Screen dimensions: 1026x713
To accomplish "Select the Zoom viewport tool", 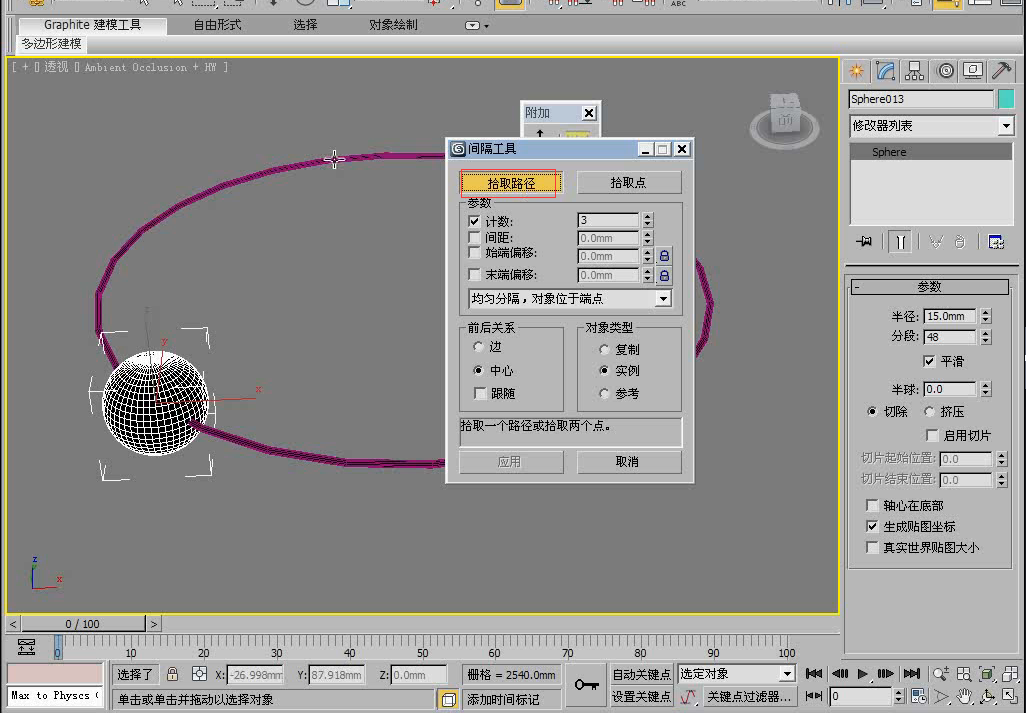I will pyautogui.click(x=941, y=674).
